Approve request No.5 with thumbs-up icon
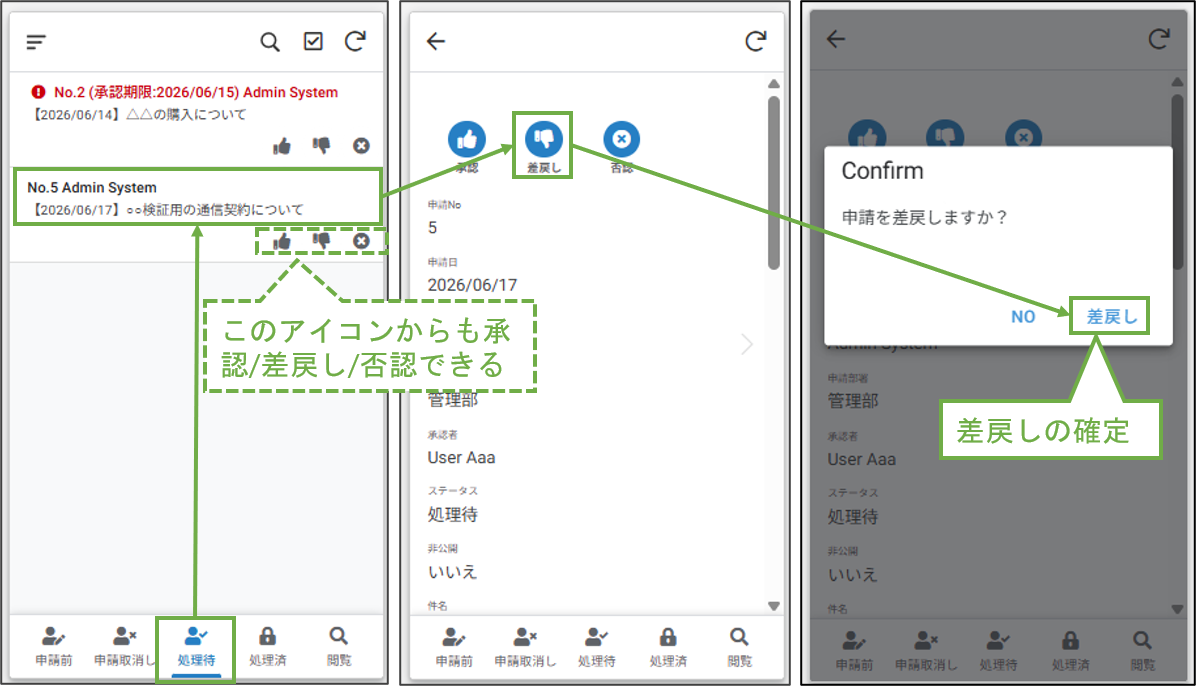This screenshot has height=686, width=1196. pos(282,241)
